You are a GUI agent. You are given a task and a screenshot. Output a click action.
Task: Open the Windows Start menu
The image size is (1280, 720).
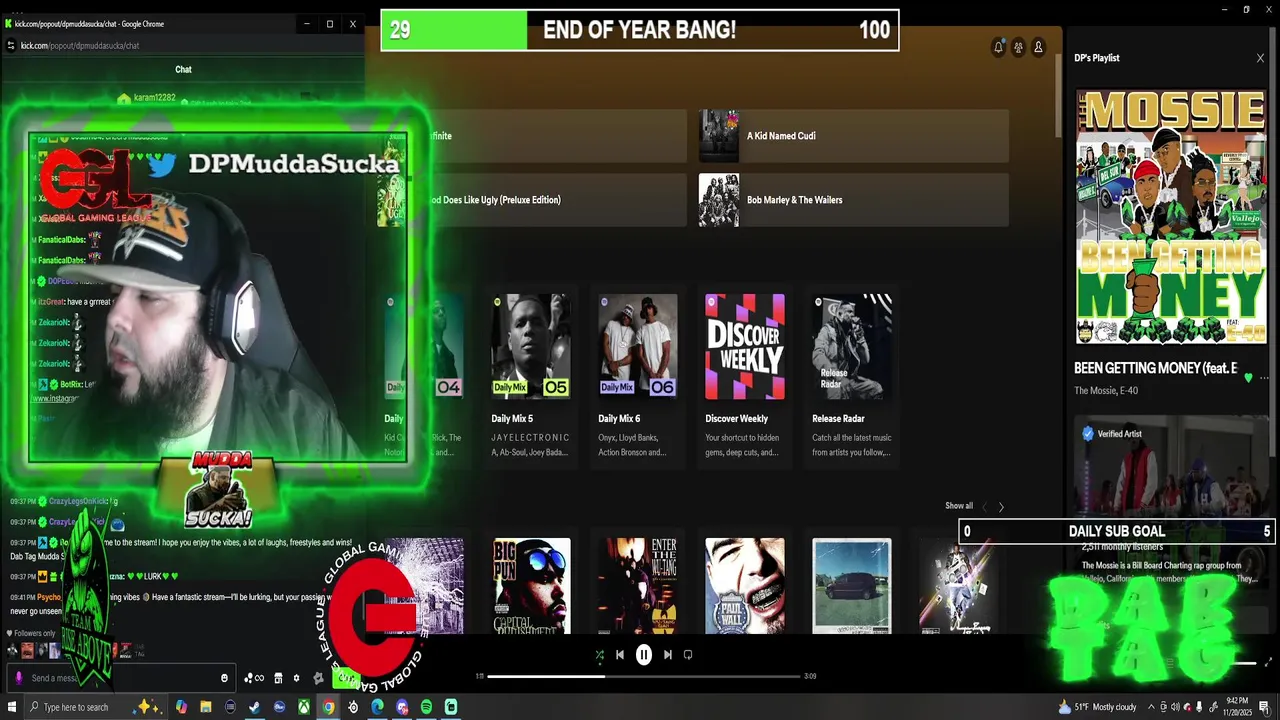[x=12, y=707]
